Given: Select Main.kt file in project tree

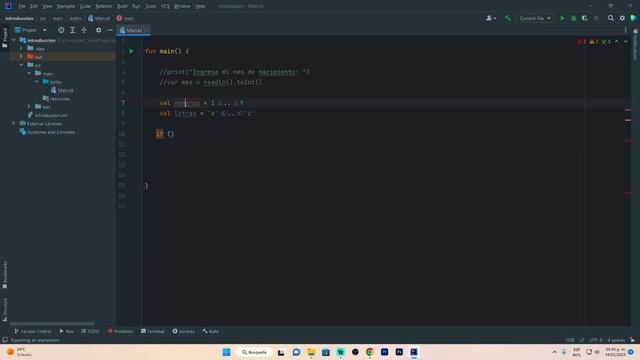Looking at the screenshot, I should [x=62, y=90].
